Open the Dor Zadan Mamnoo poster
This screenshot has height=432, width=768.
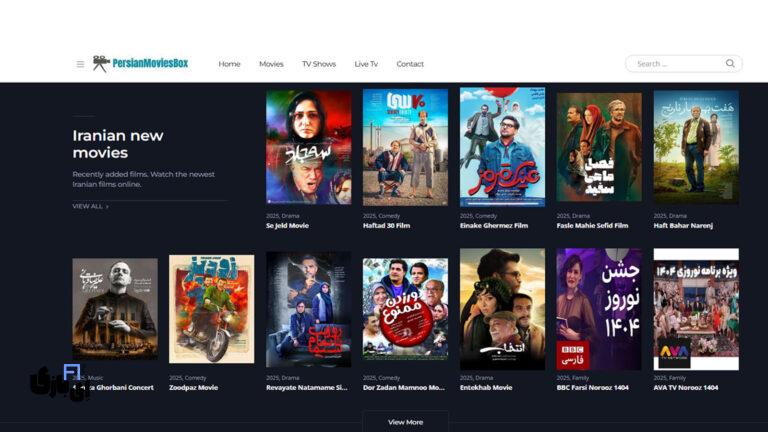tap(405, 309)
